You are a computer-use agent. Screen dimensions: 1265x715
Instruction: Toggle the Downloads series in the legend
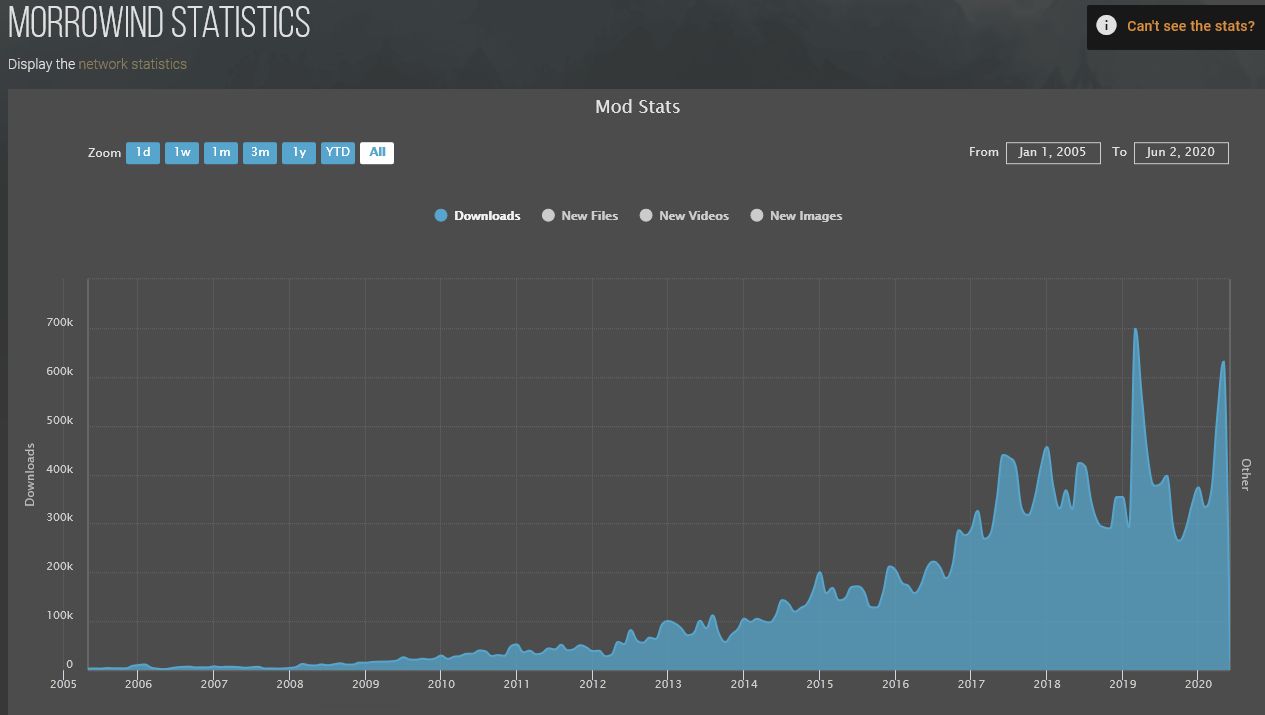click(478, 216)
